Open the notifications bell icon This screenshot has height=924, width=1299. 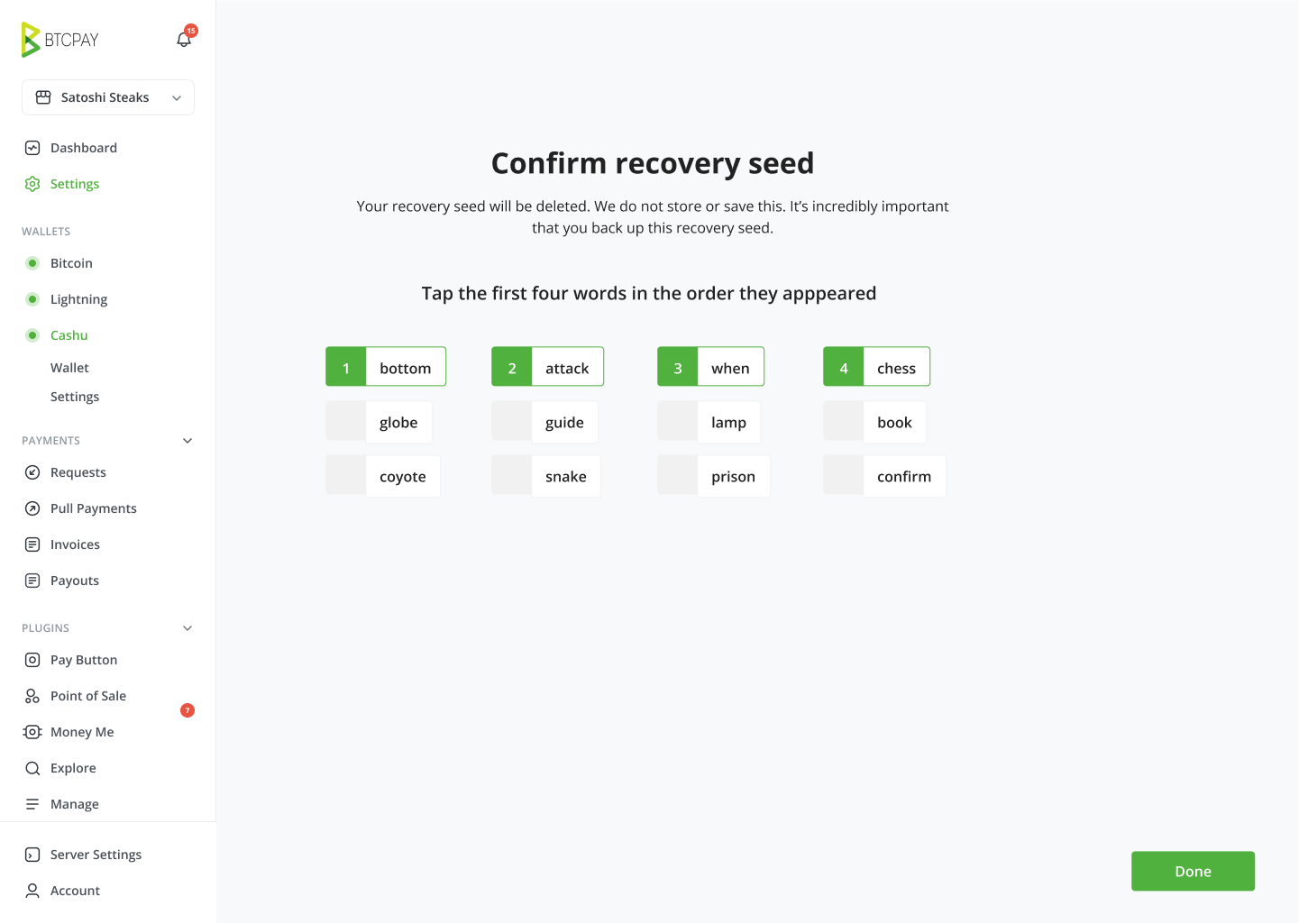[x=184, y=40]
